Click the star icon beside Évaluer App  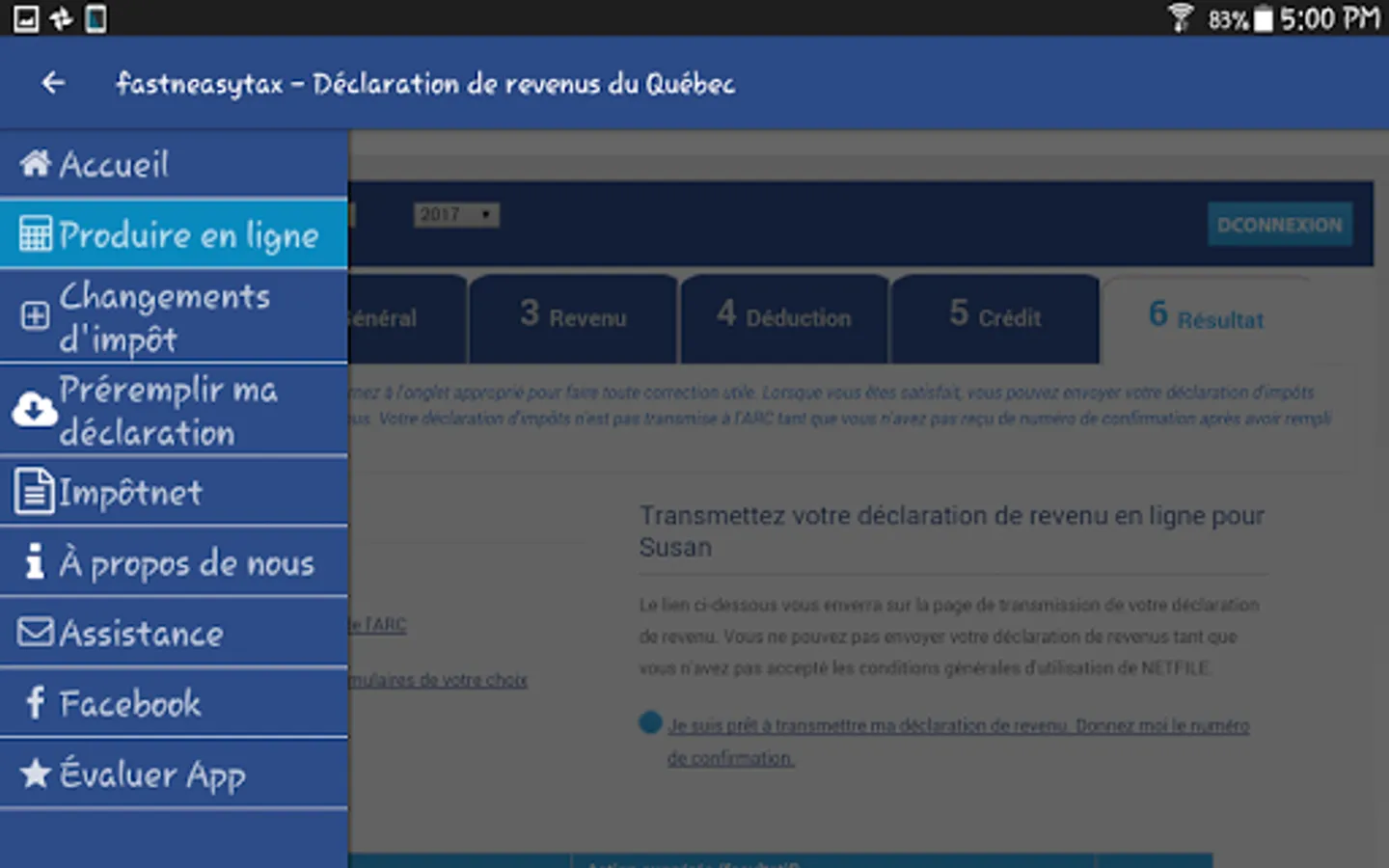click(x=36, y=773)
